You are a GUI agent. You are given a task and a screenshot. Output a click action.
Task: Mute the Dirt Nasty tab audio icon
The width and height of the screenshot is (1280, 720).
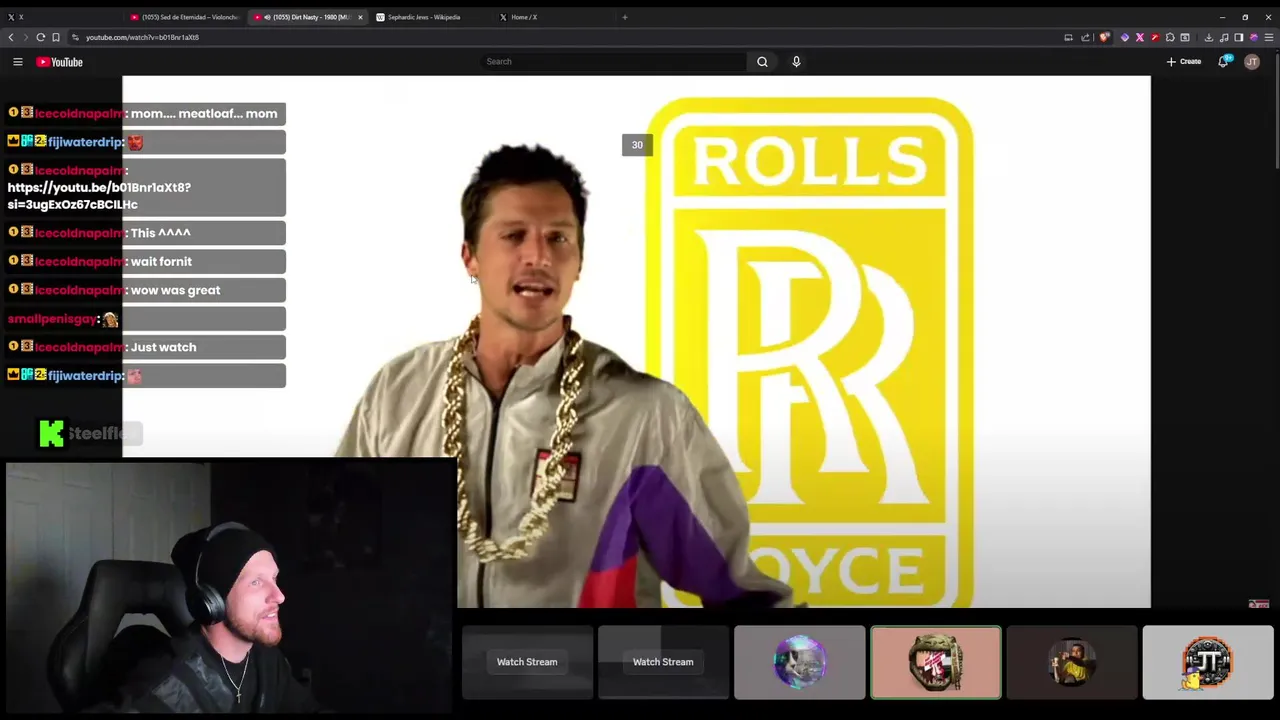point(267,17)
